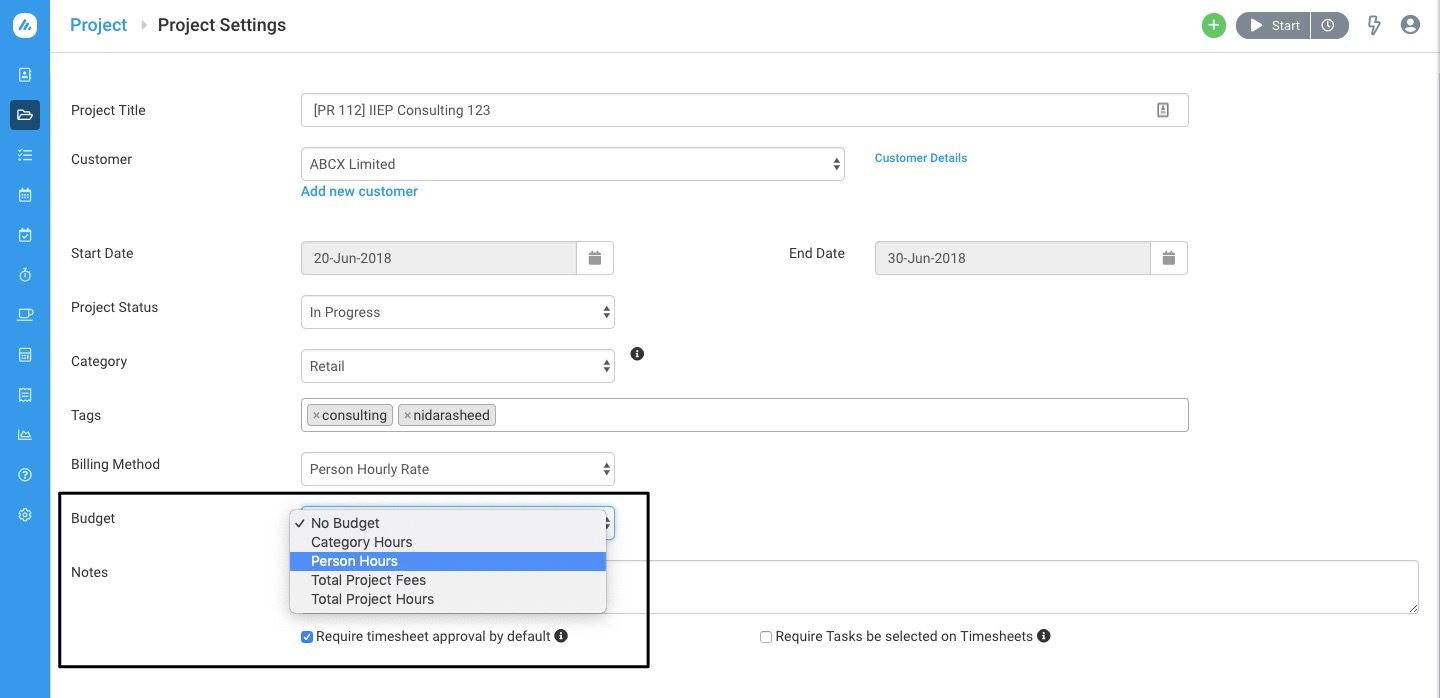Enable Require Tasks be selected on Timesheets

pos(766,637)
